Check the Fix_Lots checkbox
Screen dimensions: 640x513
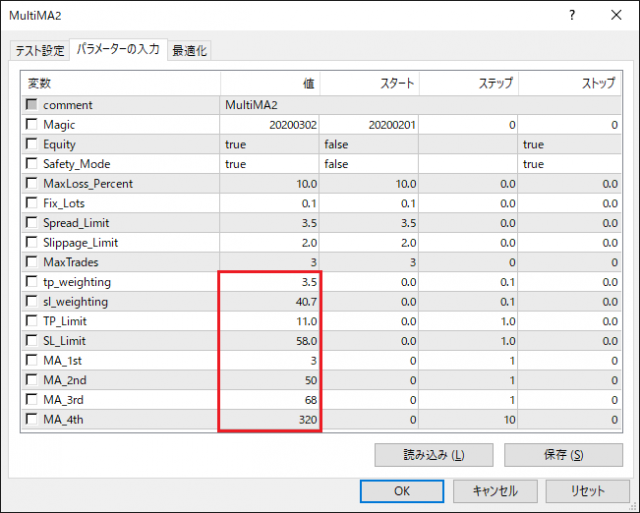tap(31, 202)
